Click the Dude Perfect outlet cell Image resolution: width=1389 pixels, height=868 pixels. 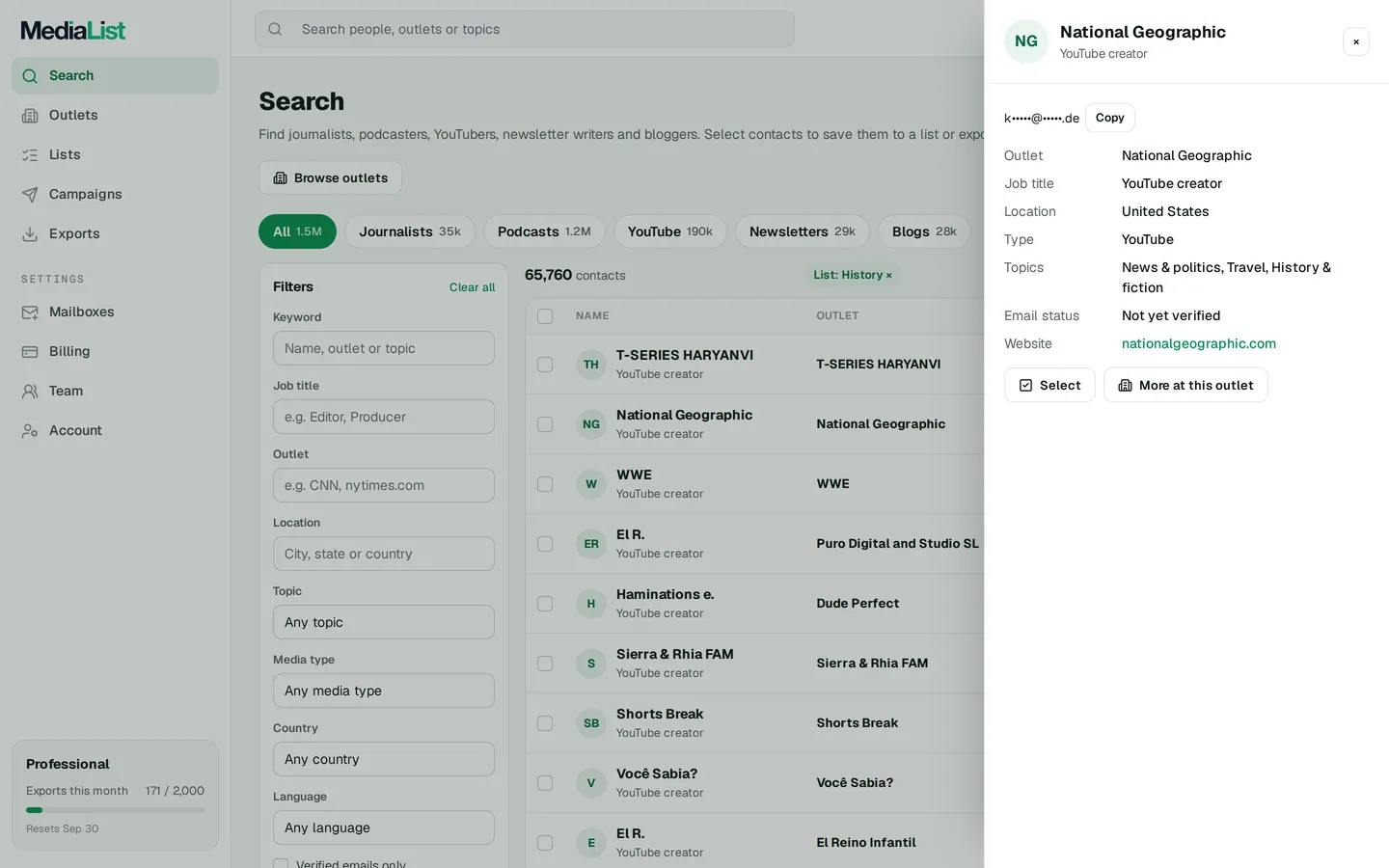[858, 604]
